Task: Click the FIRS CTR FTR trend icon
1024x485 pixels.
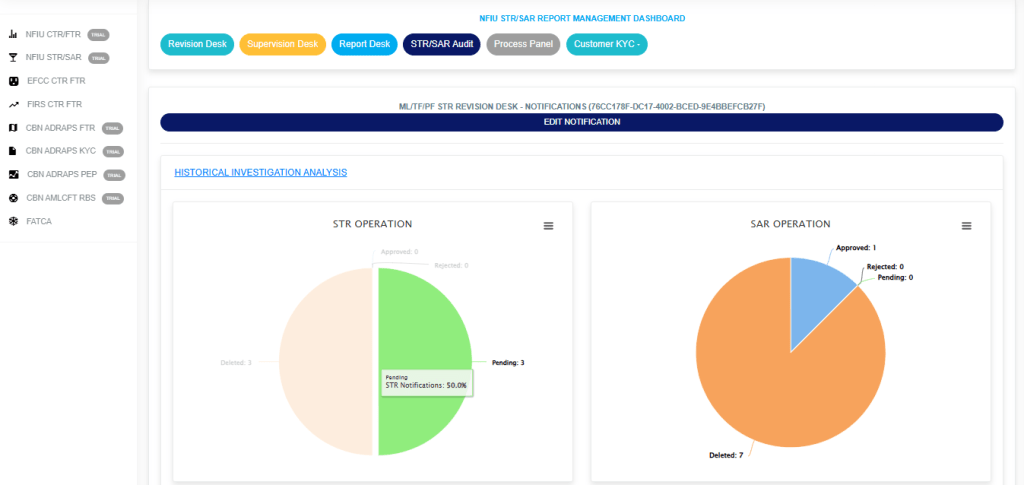Action: [x=13, y=104]
